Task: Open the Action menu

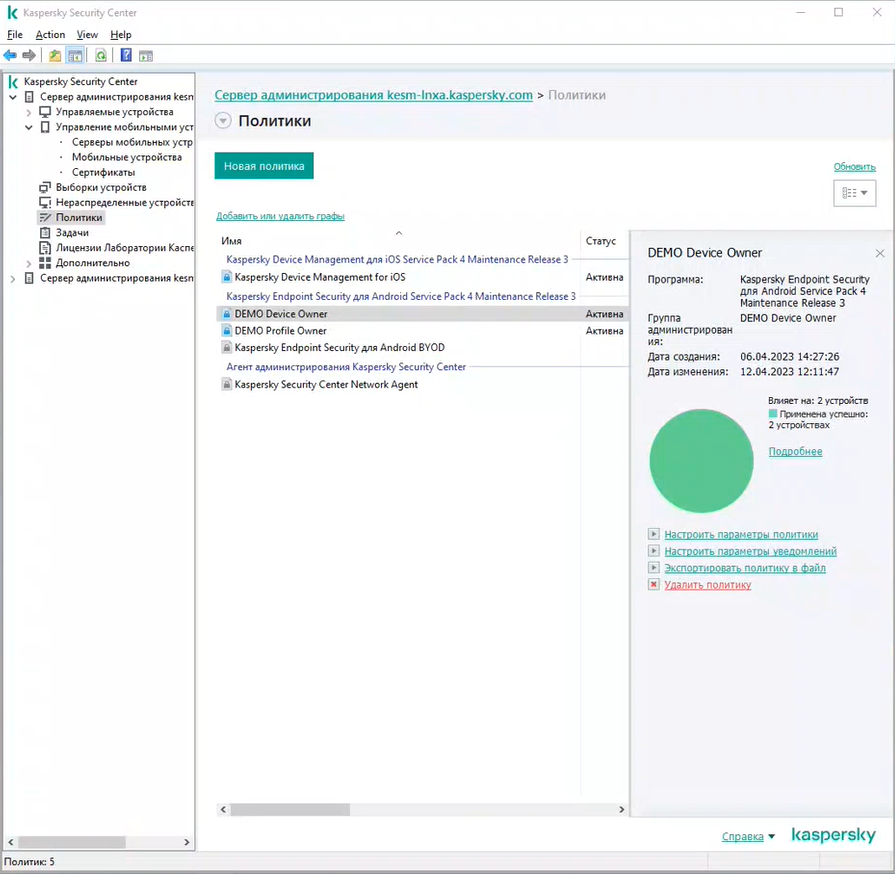Action: (50, 34)
